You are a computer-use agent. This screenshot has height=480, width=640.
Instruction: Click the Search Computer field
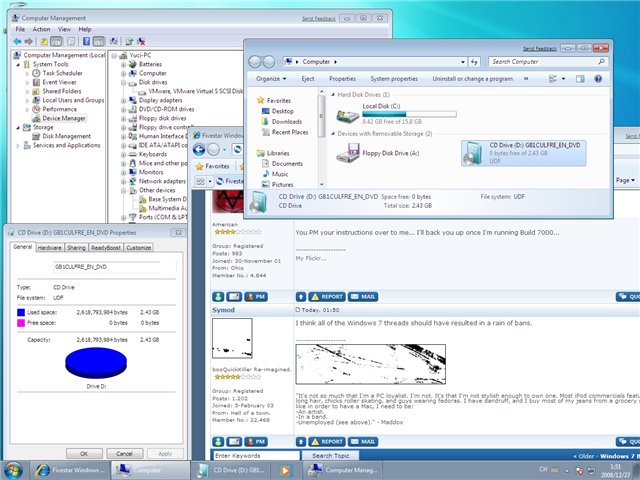pyautogui.click(x=549, y=62)
